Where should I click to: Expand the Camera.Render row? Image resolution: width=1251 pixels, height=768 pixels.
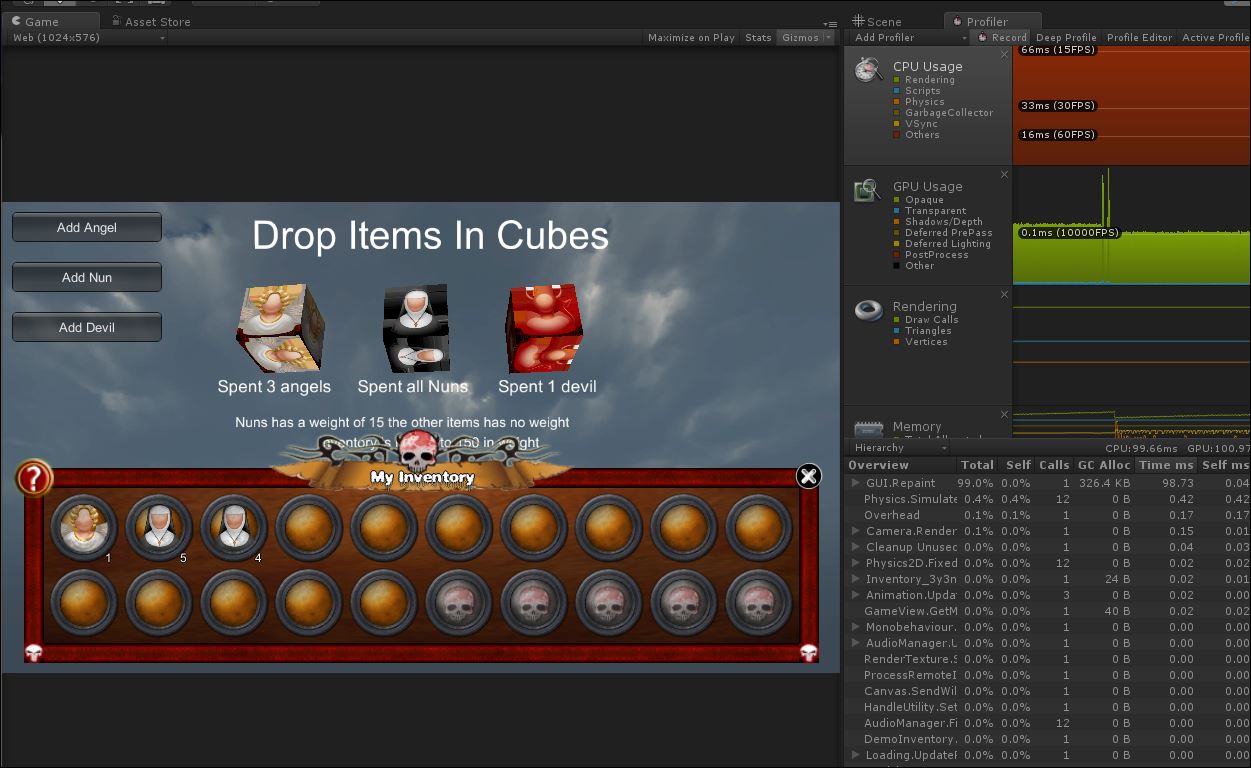pos(855,531)
